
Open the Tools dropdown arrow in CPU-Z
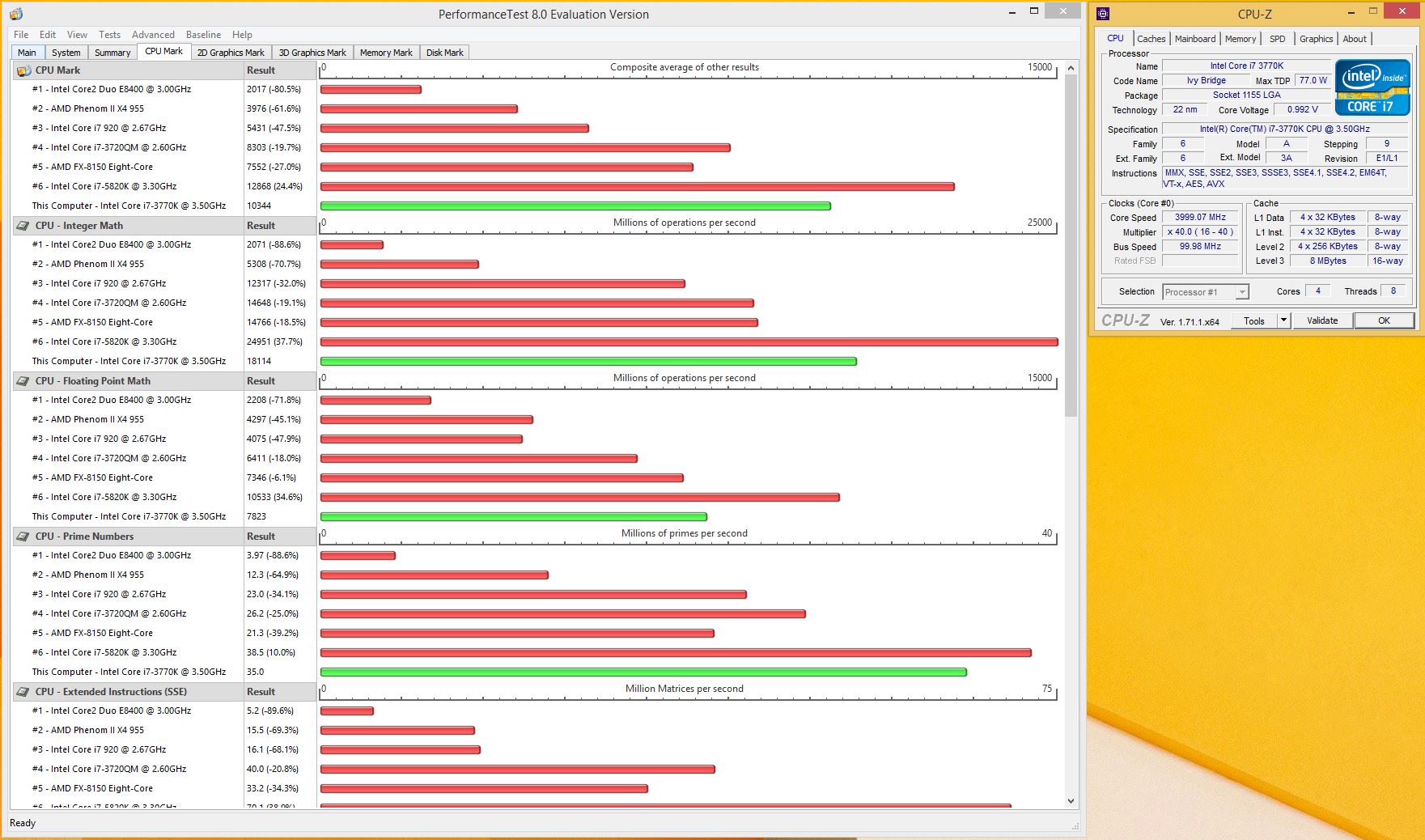pyautogui.click(x=1283, y=320)
